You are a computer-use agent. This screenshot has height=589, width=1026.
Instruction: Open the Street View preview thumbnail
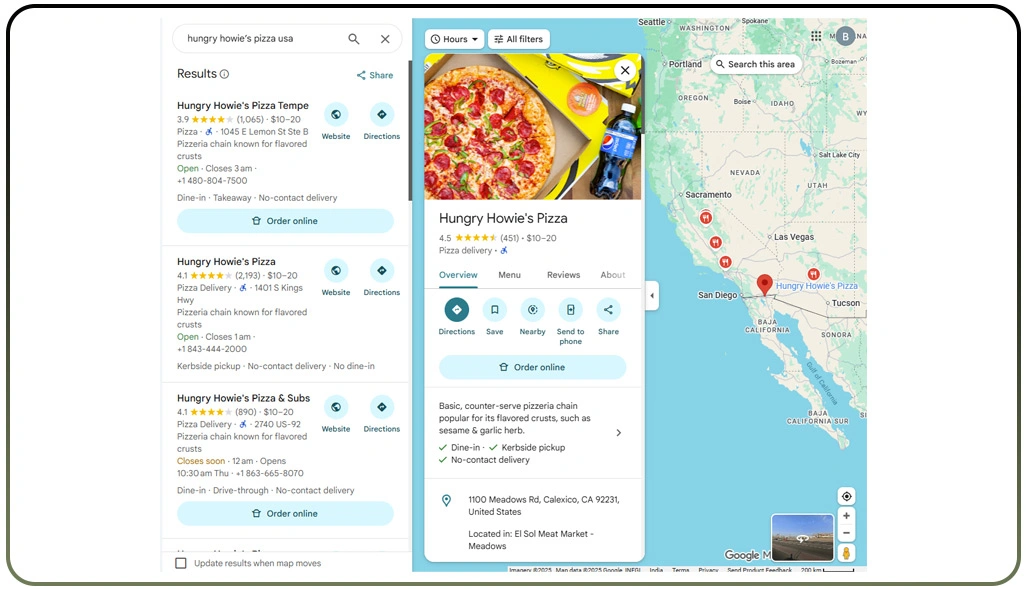pos(801,540)
